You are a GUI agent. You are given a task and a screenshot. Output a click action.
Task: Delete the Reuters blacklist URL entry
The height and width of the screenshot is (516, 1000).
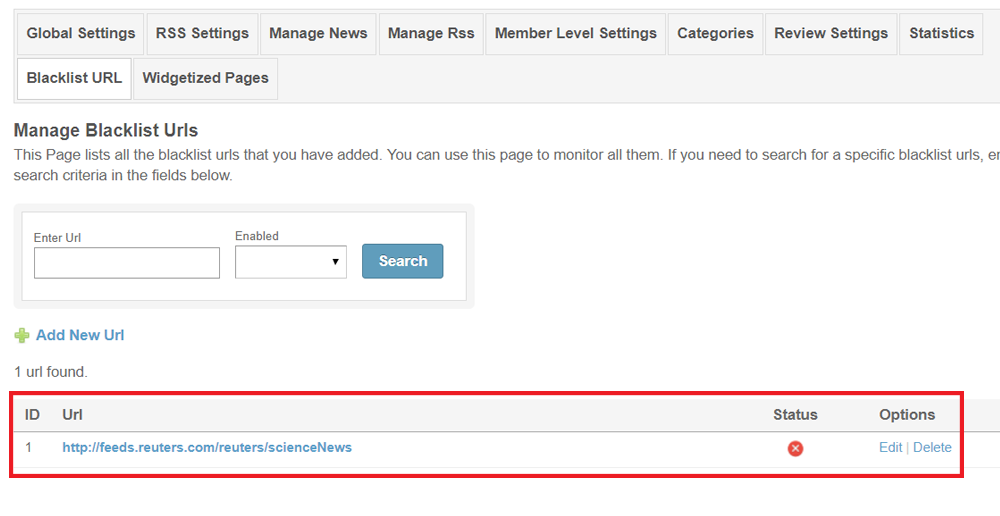click(x=932, y=448)
